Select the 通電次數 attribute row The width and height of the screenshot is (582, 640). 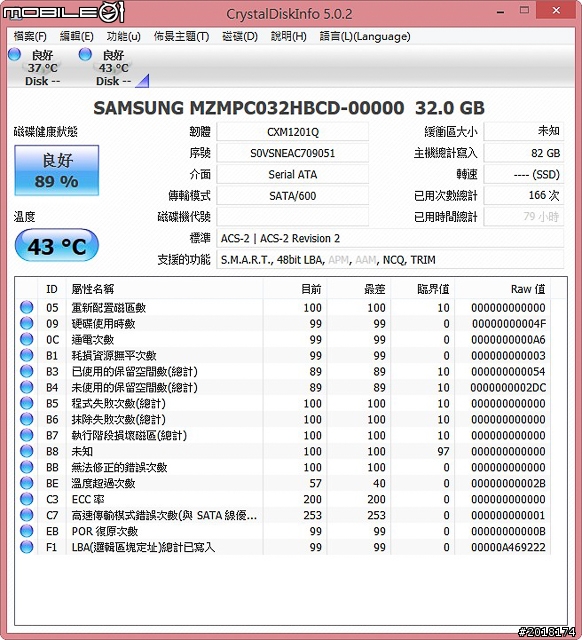tap(283, 339)
